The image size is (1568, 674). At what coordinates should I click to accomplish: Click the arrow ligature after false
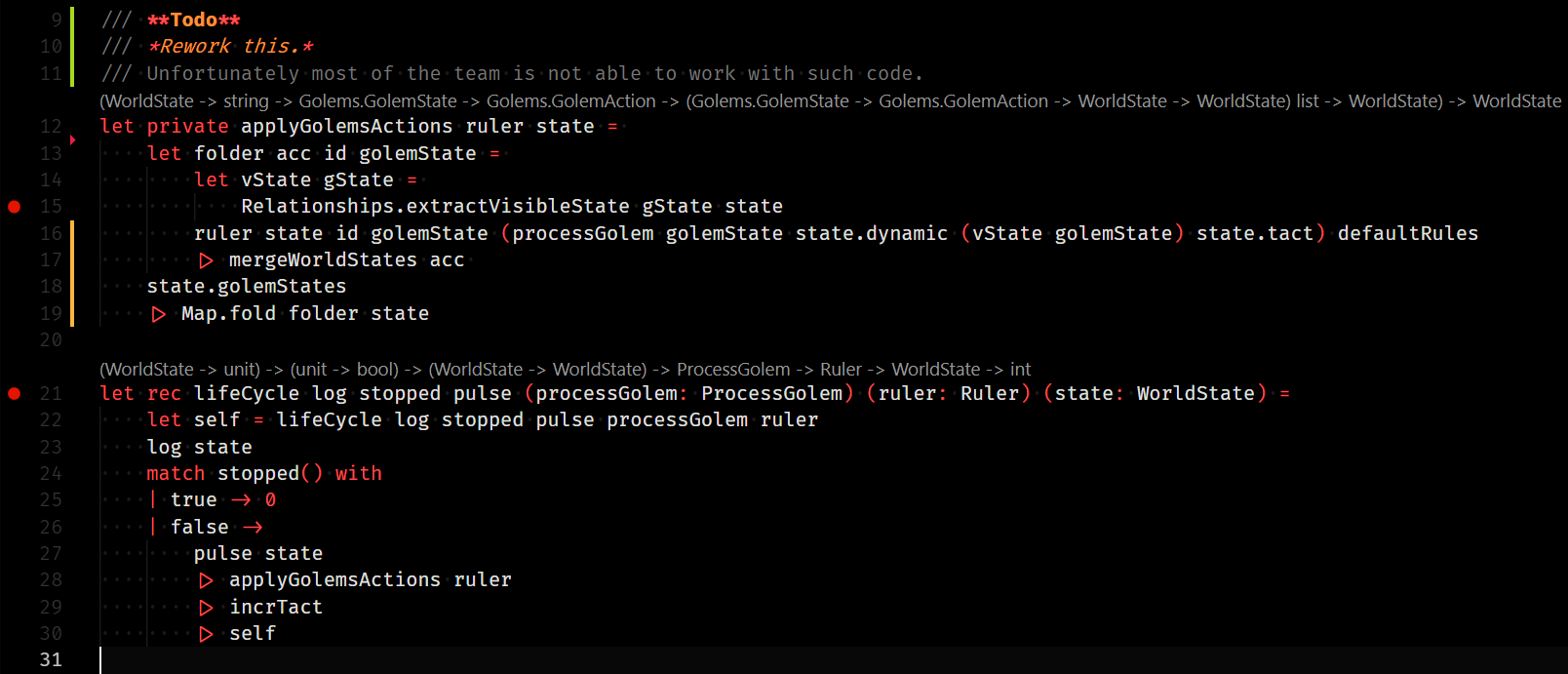(253, 528)
